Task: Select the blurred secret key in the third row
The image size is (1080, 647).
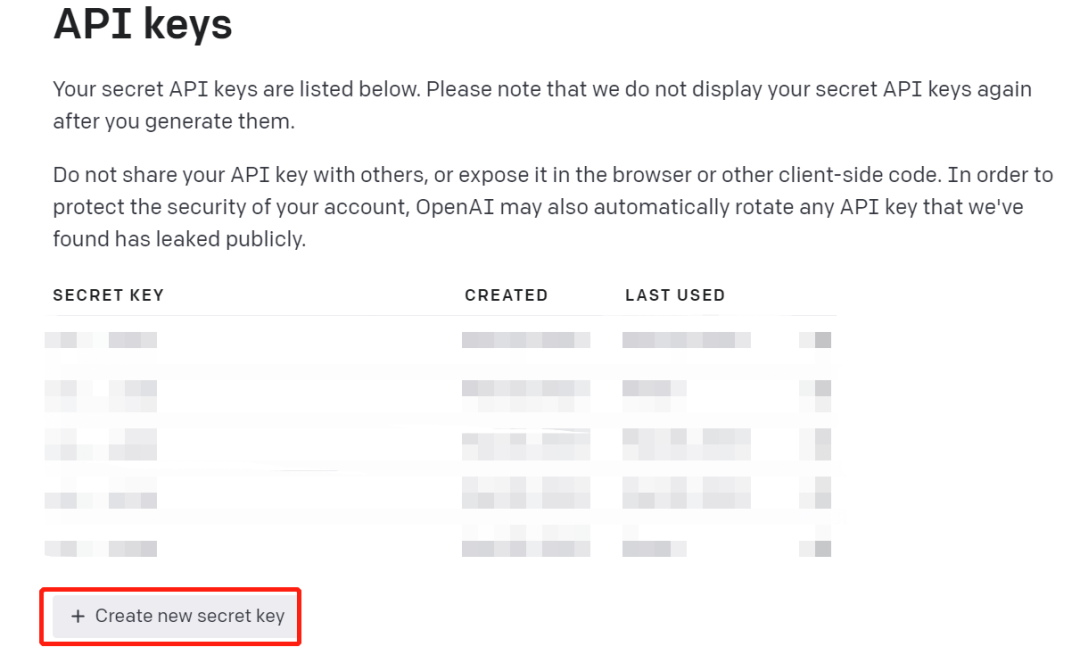Action: click(101, 444)
